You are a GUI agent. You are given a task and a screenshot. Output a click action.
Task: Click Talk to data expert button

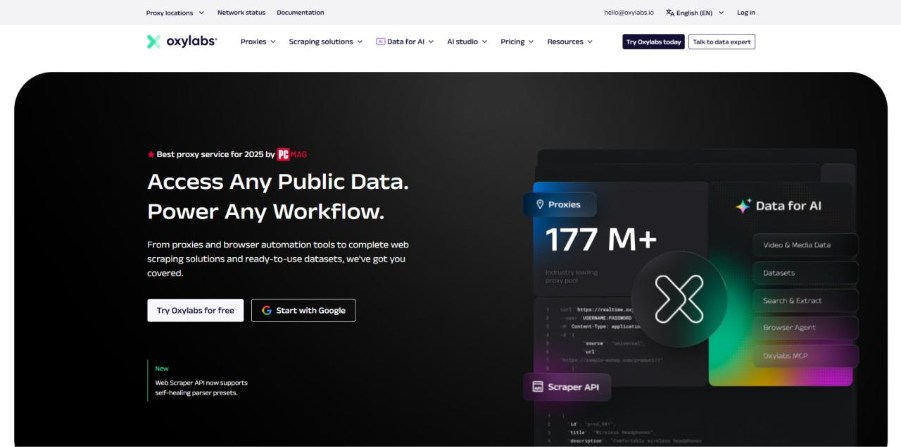click(x=722, y=41)
